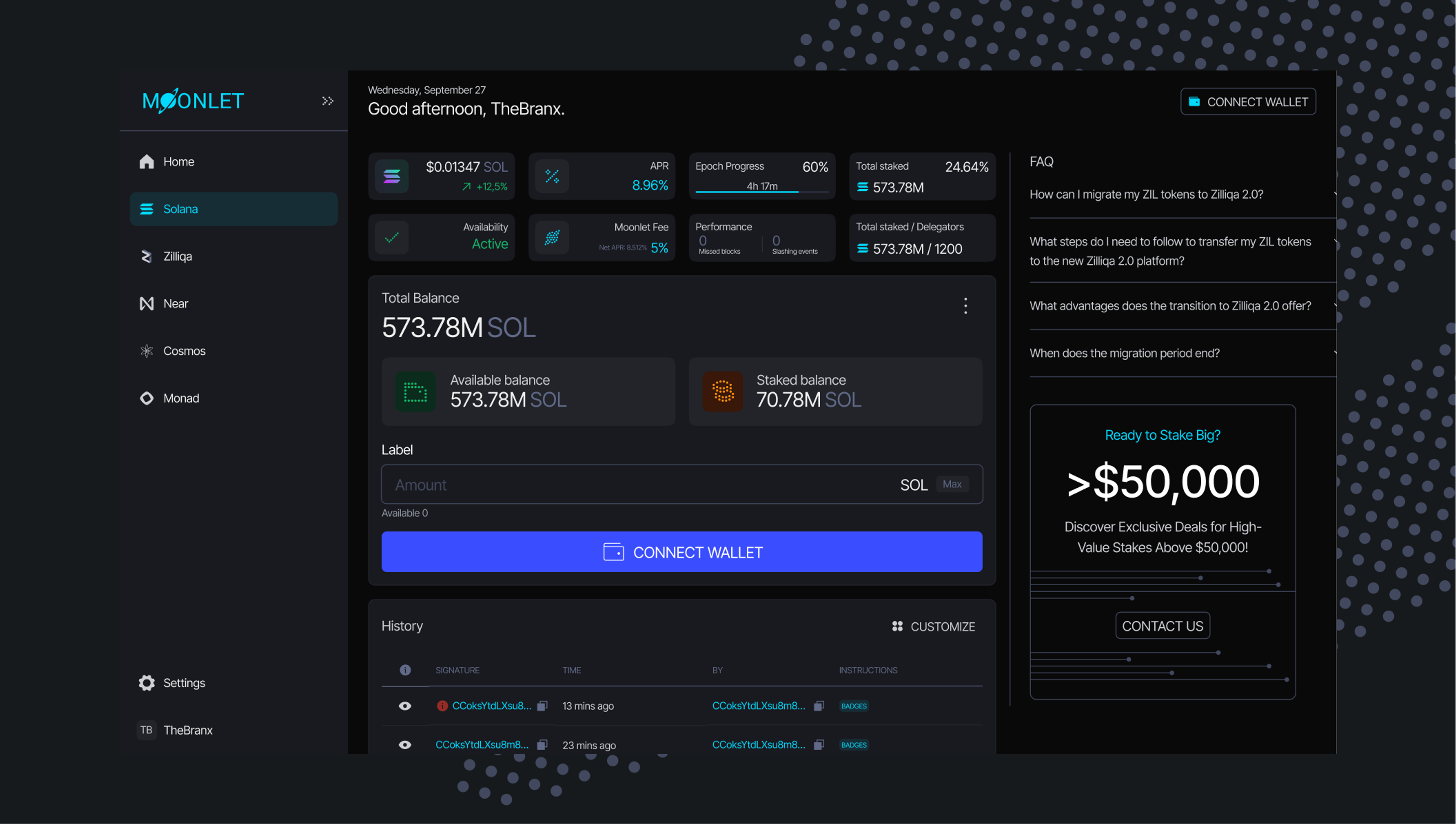The height and width of the screenshot is (824, 1456).
Task: Click the BADGES tag in the 13 mins ago row
Action: (x=854, y=706)
